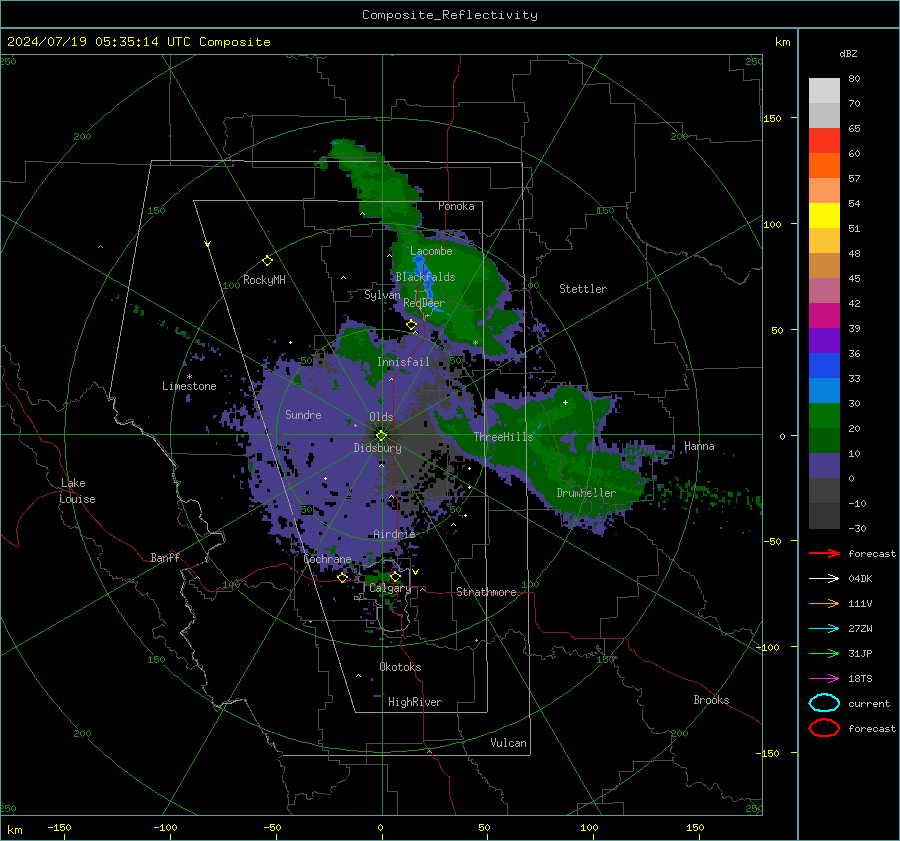Click the Vulcan city label
900x841 pixels.
tap(509, 743)
